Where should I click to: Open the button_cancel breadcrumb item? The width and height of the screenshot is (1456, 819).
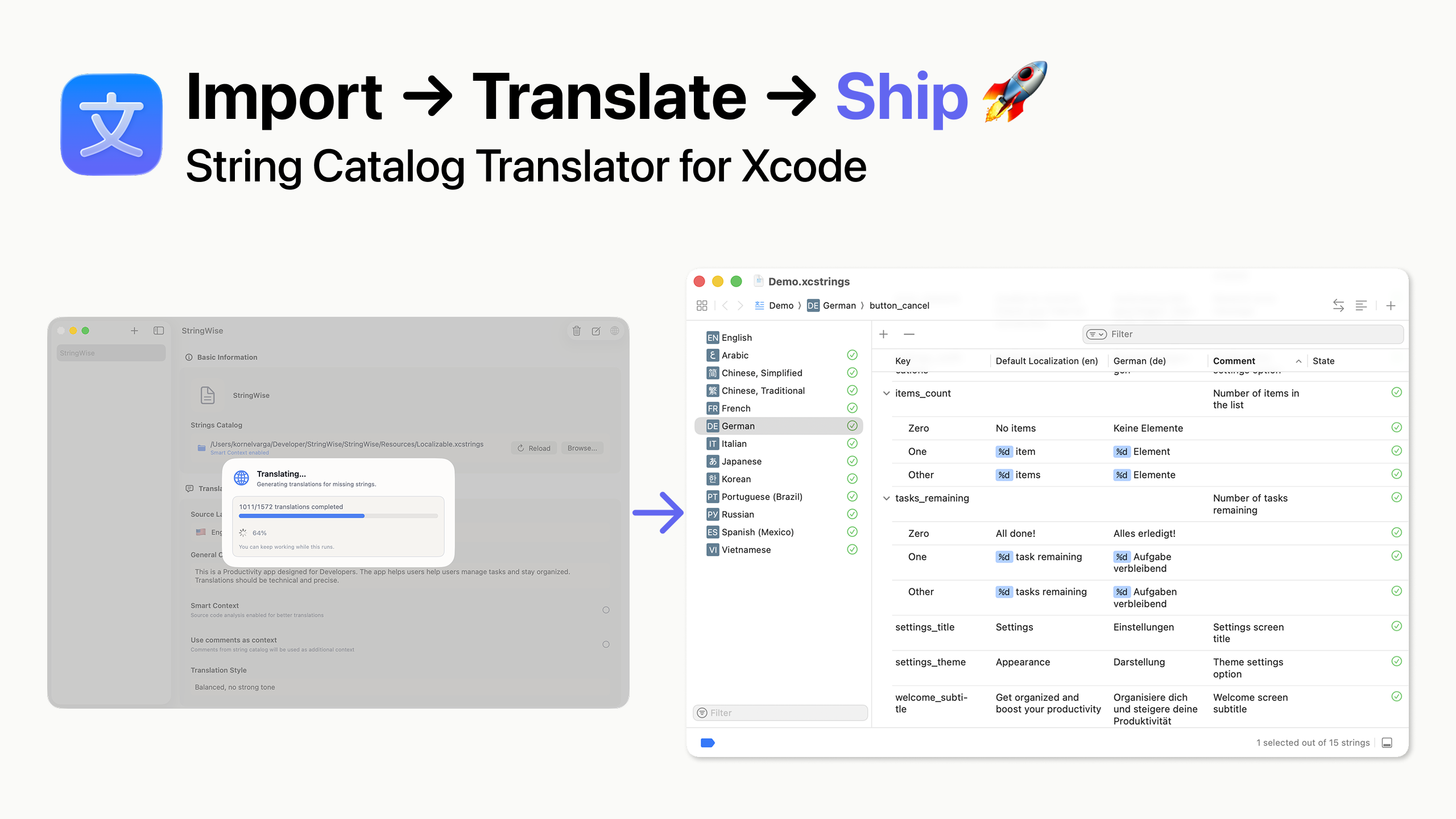tap(899, 305)
